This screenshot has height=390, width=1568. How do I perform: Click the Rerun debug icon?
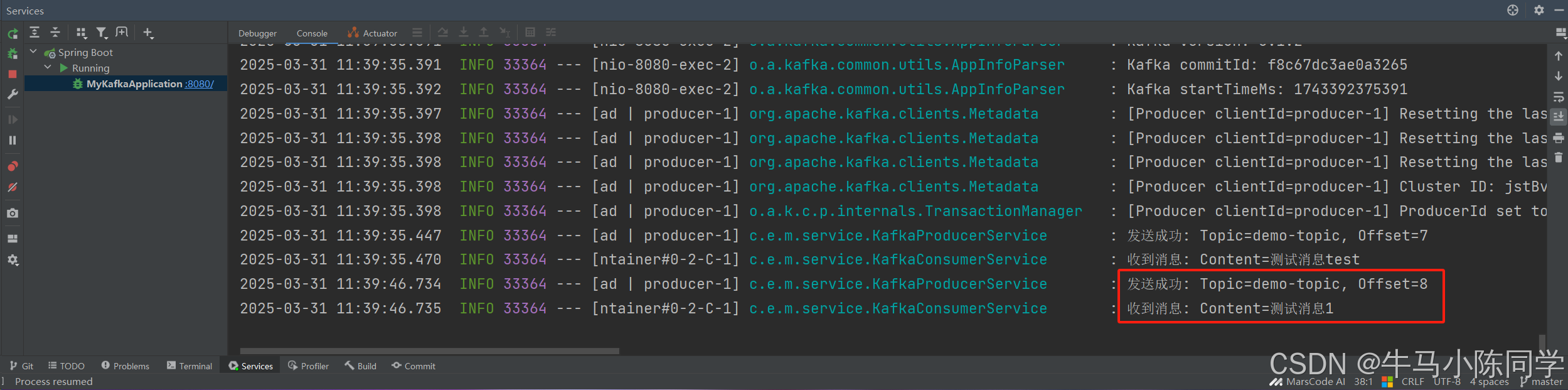13,33
